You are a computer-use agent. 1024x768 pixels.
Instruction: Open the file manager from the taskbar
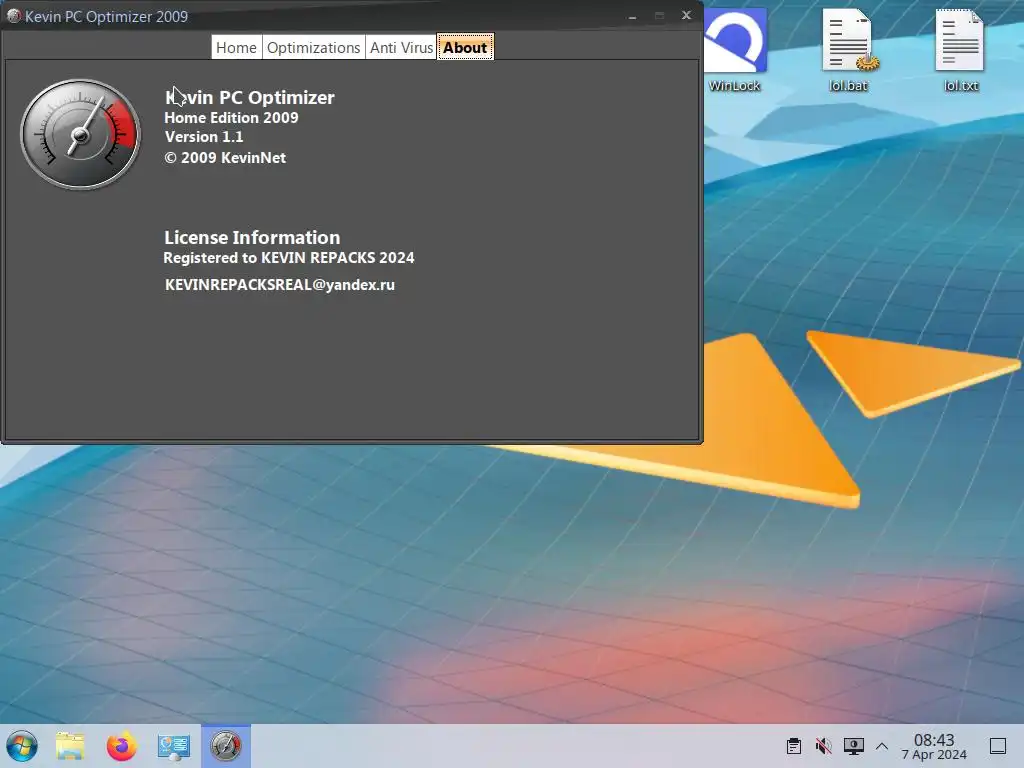tap(70, 746)
